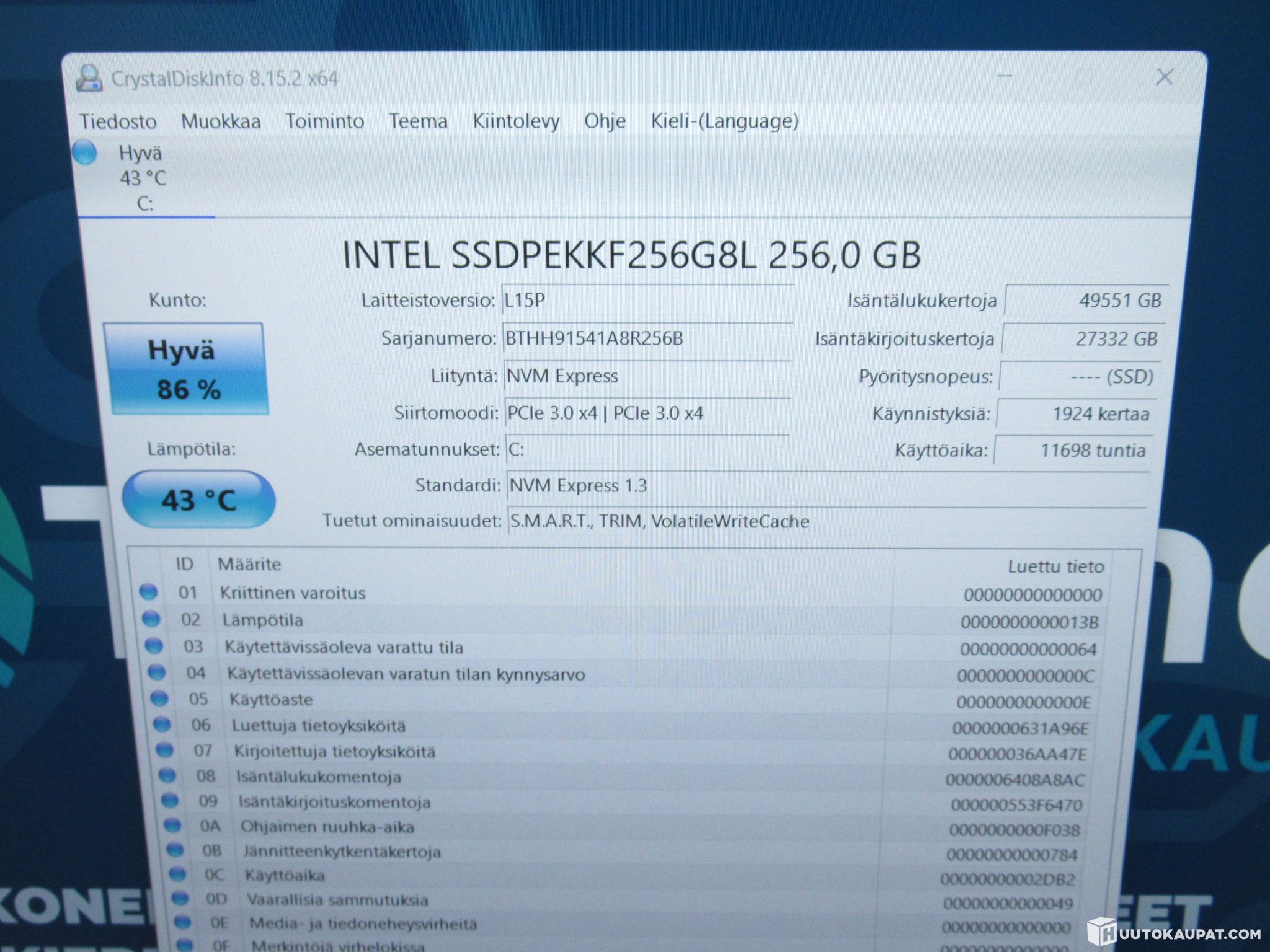Image resolution: width=1270 pixels, height=952 pixels.
Task: Click status orb for Luettuja tietoyksiköitä row
Action: coord(162,724)
